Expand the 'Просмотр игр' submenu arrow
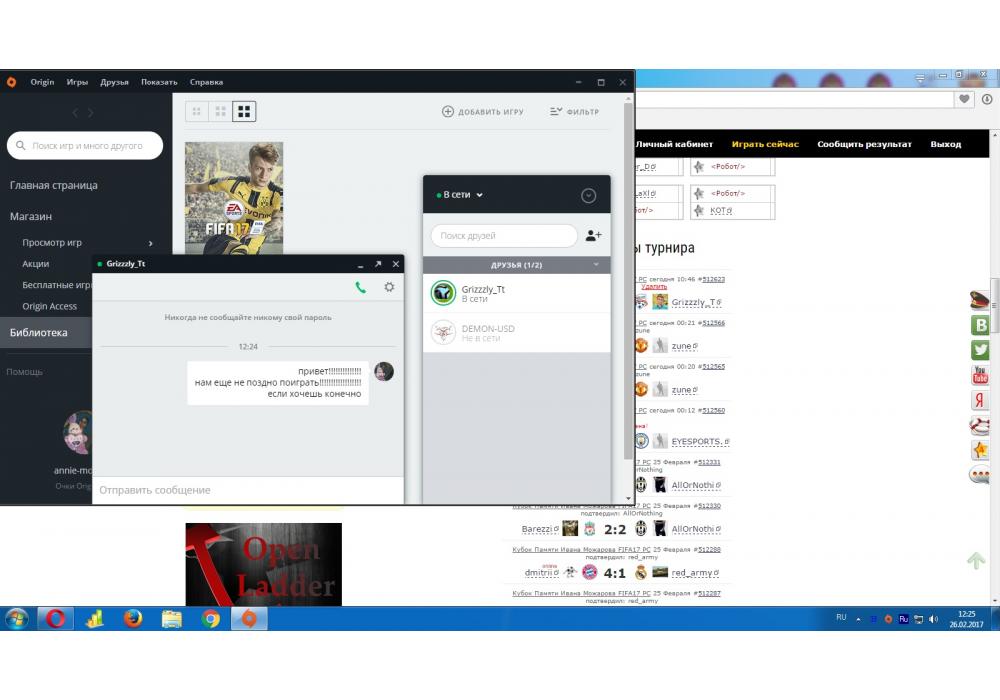Image resolution: width=1000 pixels, height=700 pixels. point(151,243)
